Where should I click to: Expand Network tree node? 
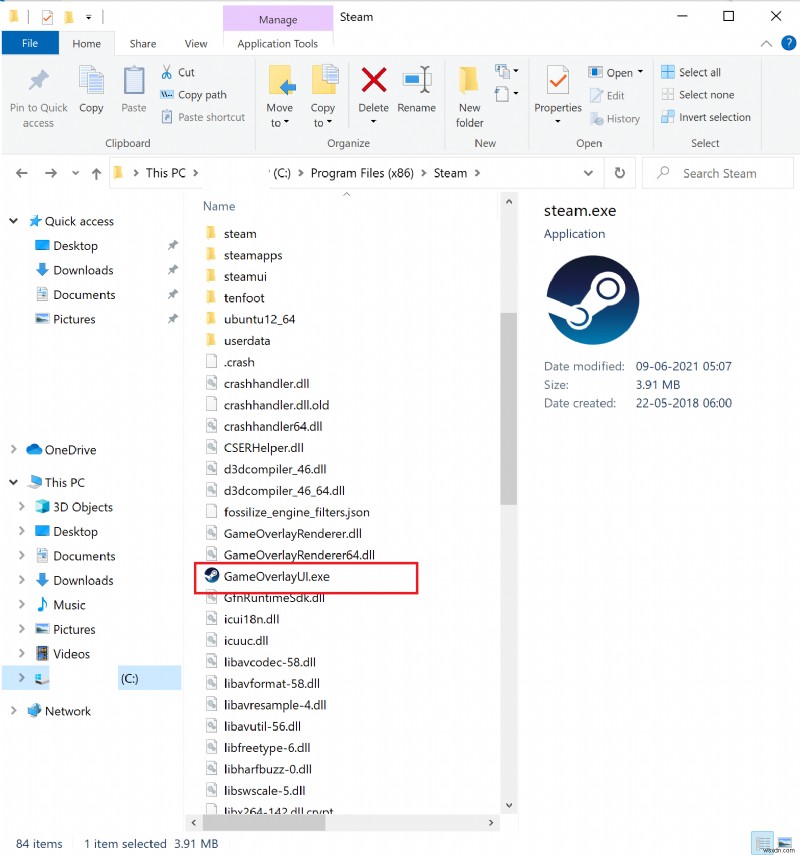[14, 711]
